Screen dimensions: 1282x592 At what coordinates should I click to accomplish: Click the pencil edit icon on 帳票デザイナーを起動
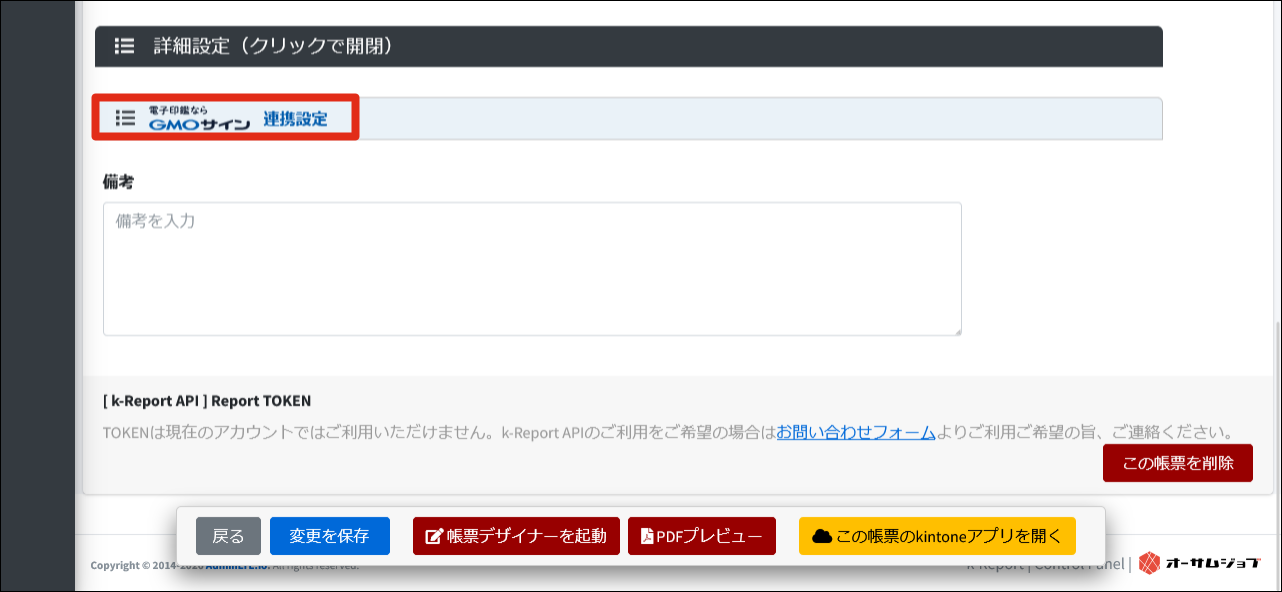click(x=434, y=537)
